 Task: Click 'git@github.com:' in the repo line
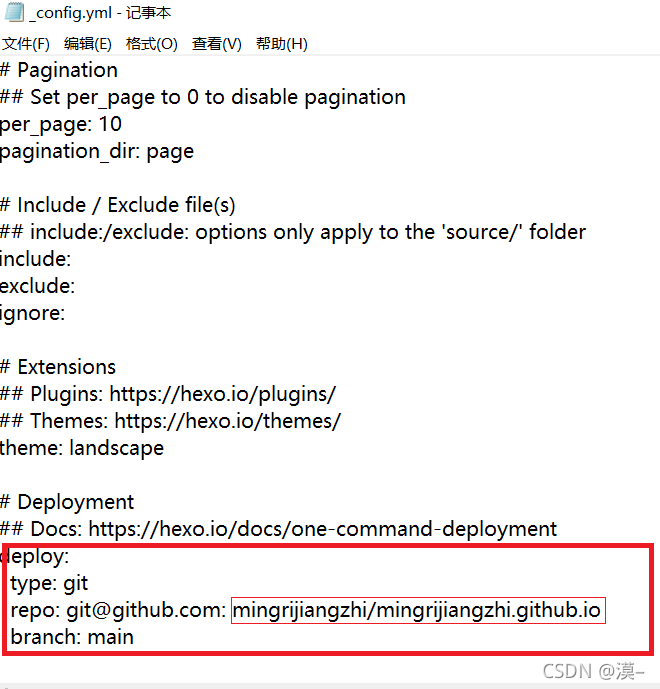(146, 611)
